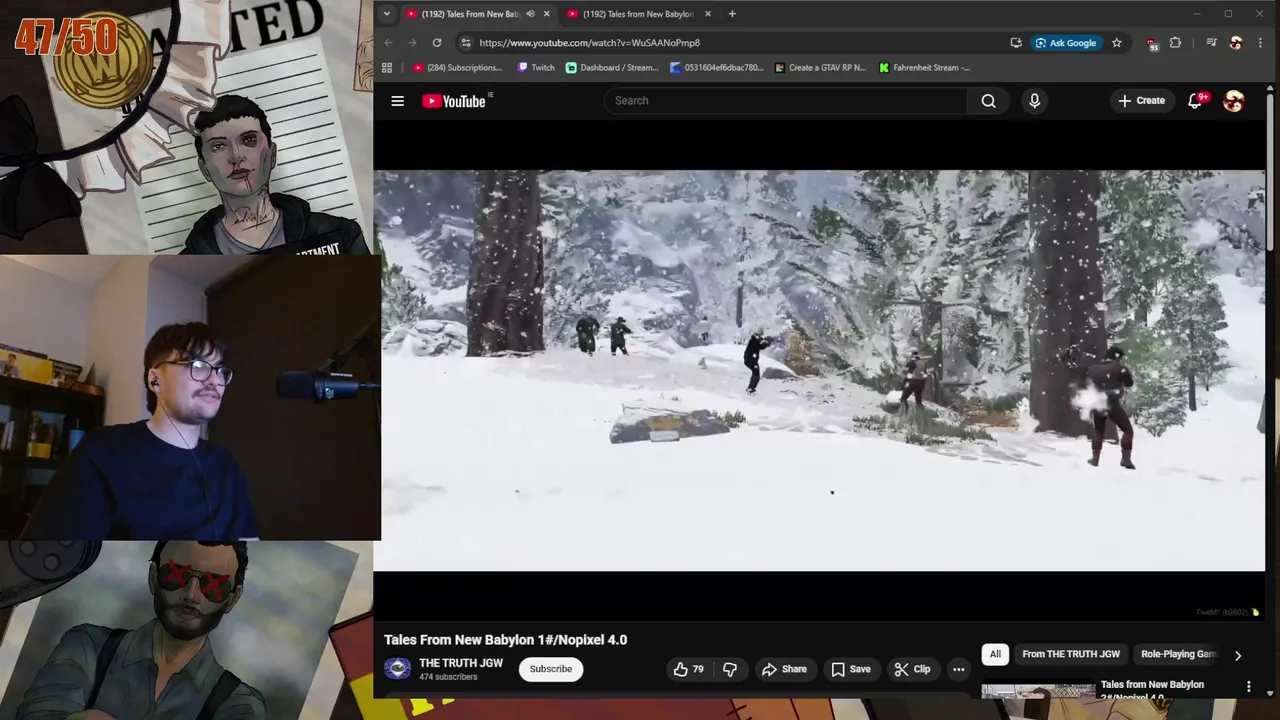Clip the video
The width and height of the screenshot is (1280, 720).
(912, 669)
